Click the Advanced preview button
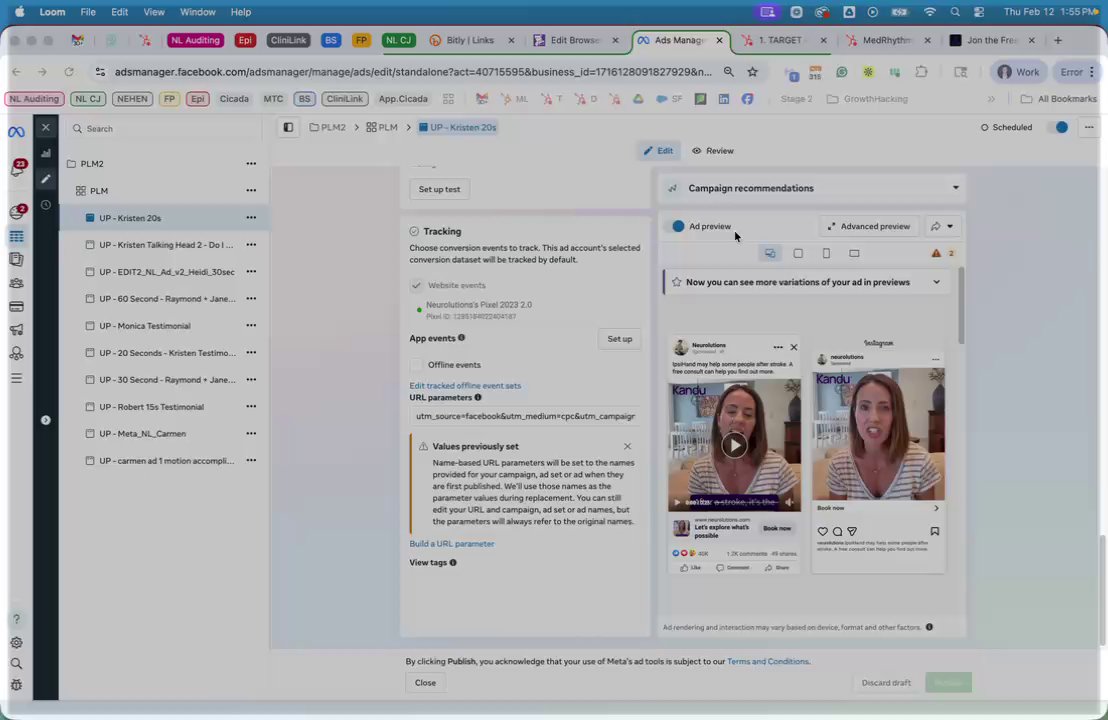Viewport: 1108px width, 720px height. tap(868, 227)
